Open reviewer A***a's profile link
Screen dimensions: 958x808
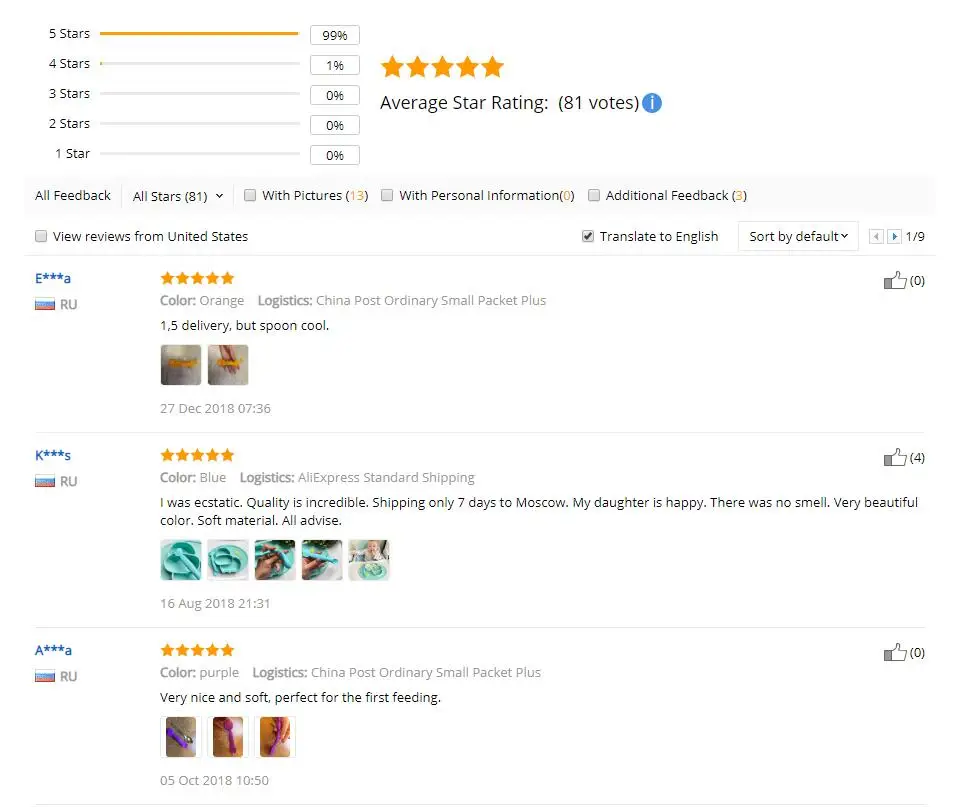[x=53, y=650]
